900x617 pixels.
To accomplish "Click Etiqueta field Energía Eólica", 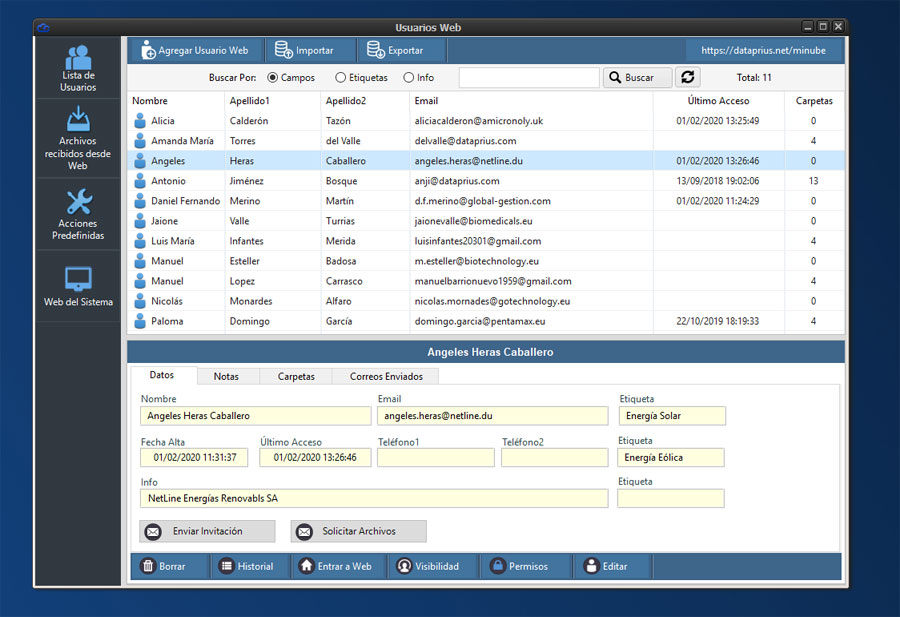I will tap(670, 457).
